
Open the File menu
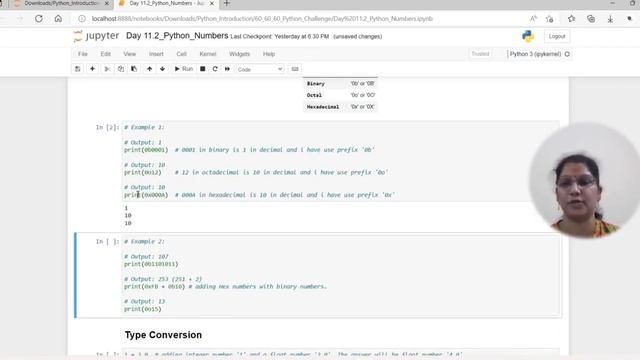click(x=83, y=54)
